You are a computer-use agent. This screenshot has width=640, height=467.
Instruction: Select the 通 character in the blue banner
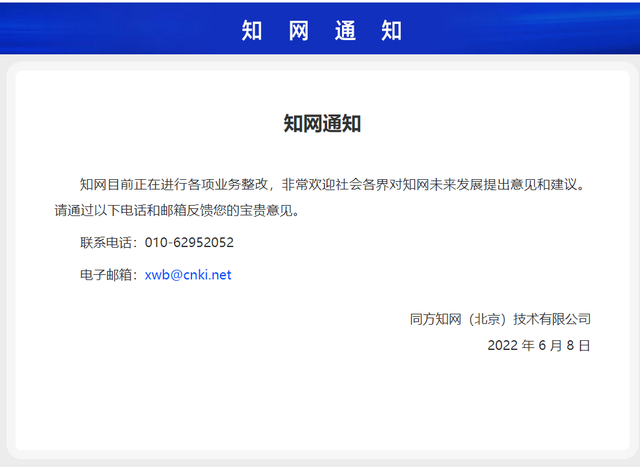(x=344, y=30)
